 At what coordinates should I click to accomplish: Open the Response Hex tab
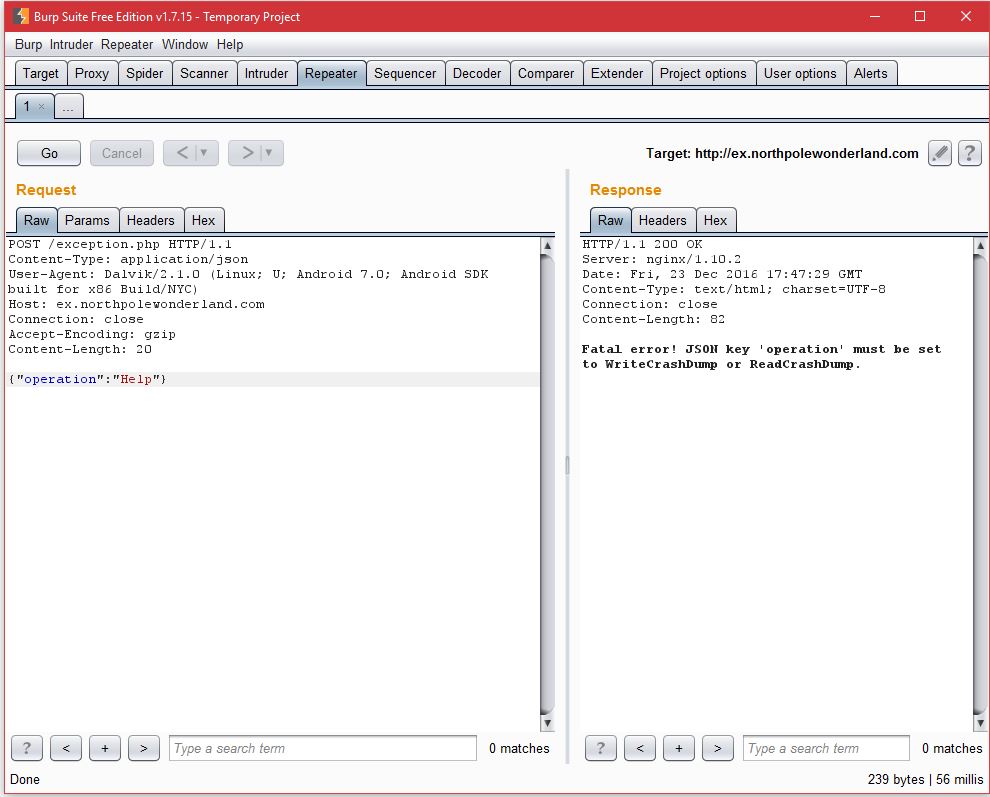(x=715, y=220)
